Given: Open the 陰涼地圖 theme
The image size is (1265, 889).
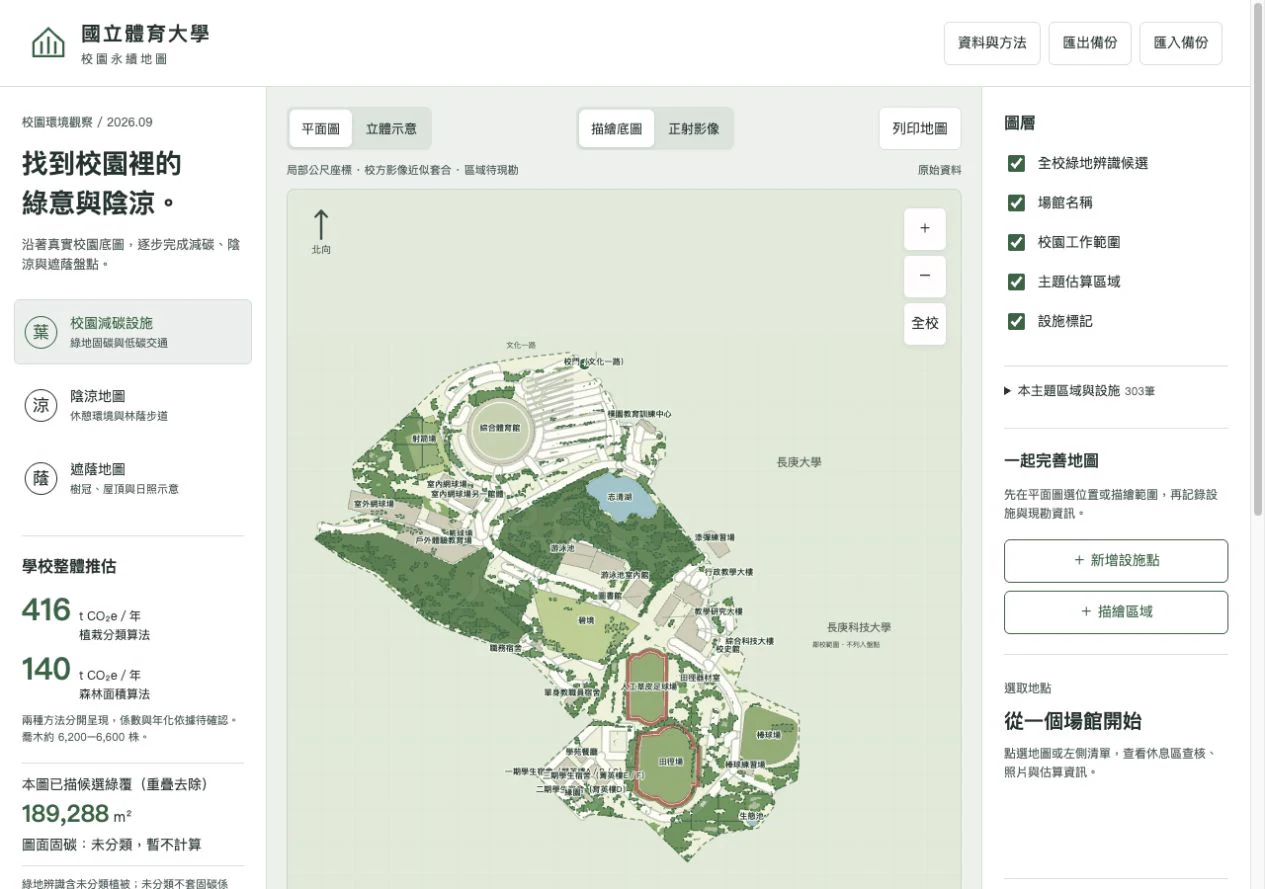Looking at the screenshot, I should point(133,405).
